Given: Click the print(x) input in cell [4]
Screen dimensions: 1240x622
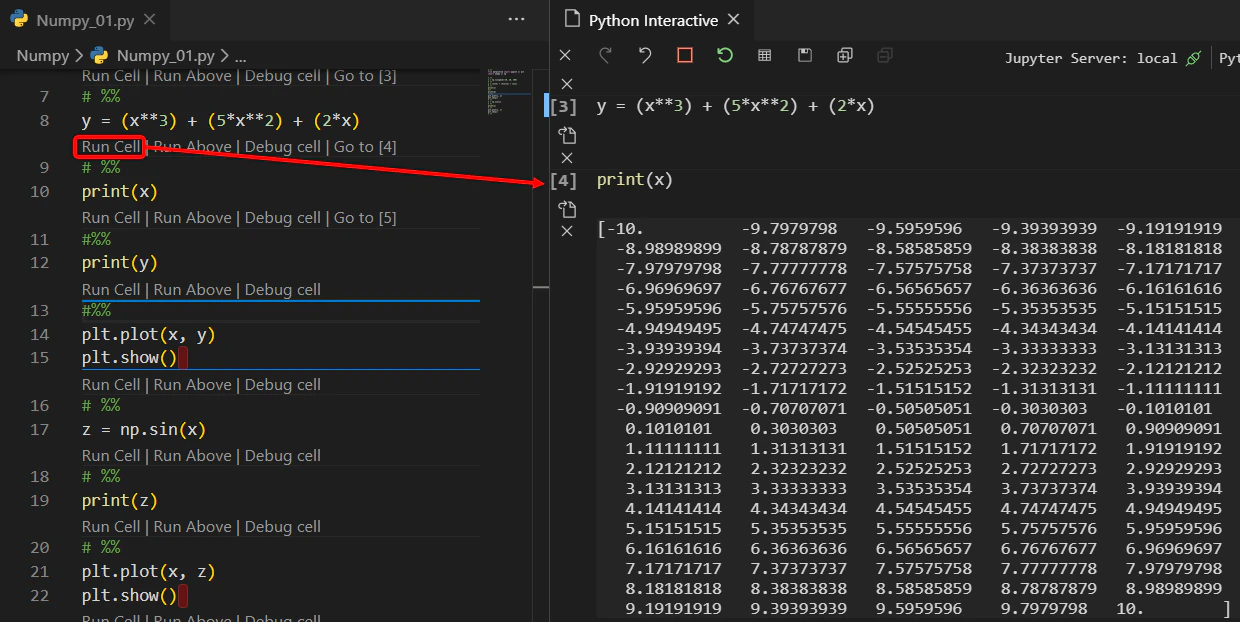Looking at the screenshot, I should [x=635, y=181].
